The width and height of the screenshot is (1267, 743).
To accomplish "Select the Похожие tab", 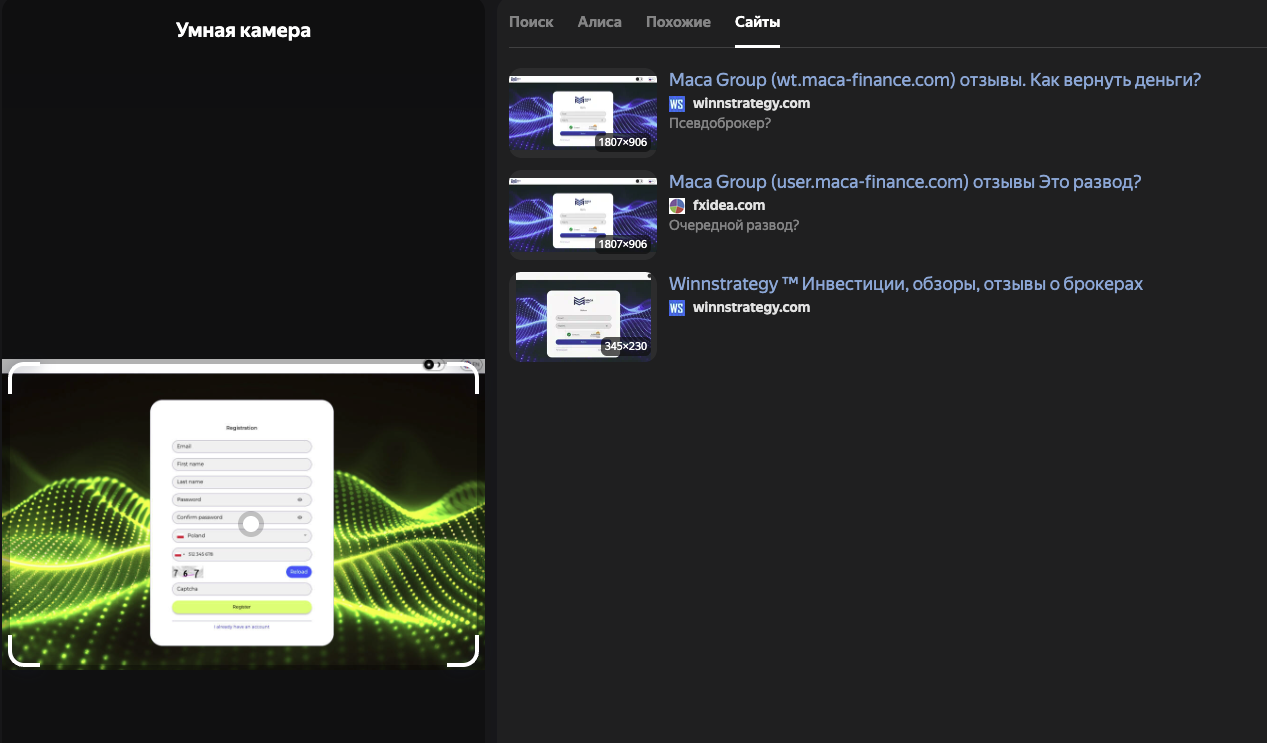I will point(678,22).
